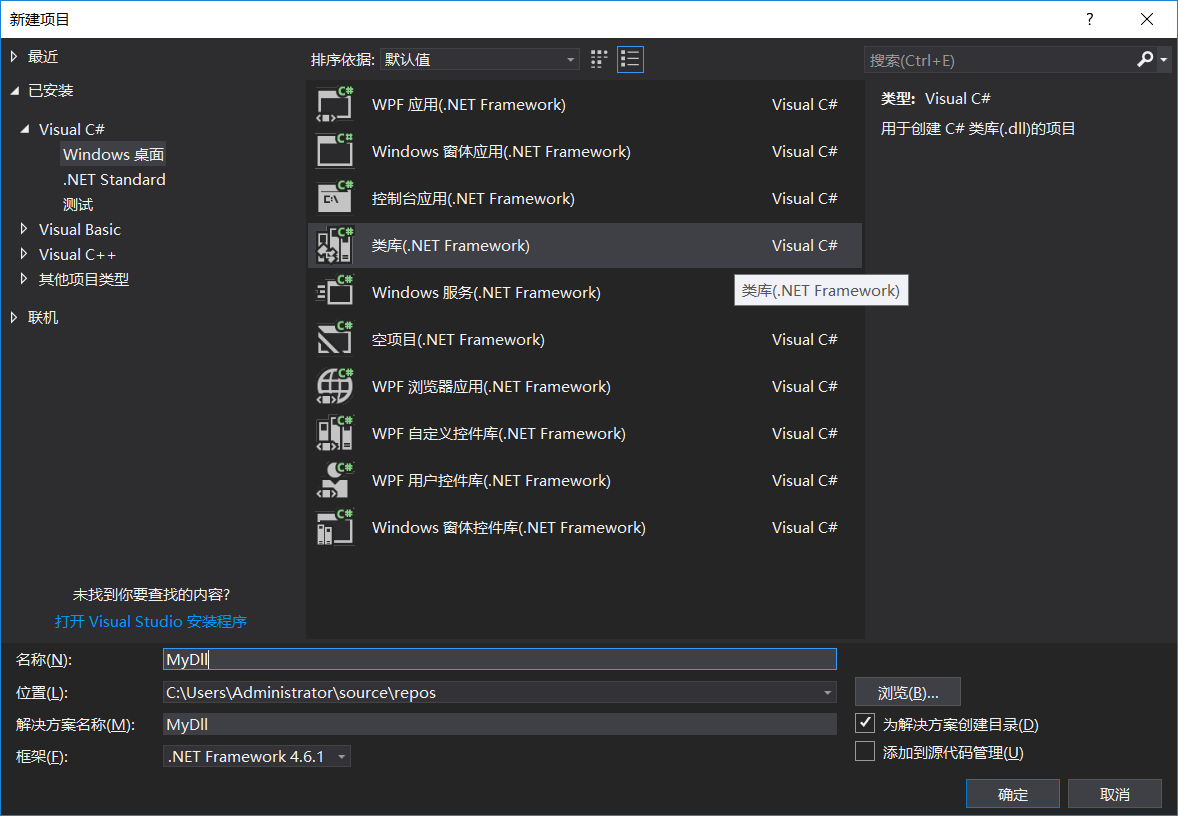Expand the Visual C++ node
Screen dimensions: 1178x816
coord(24,254)
